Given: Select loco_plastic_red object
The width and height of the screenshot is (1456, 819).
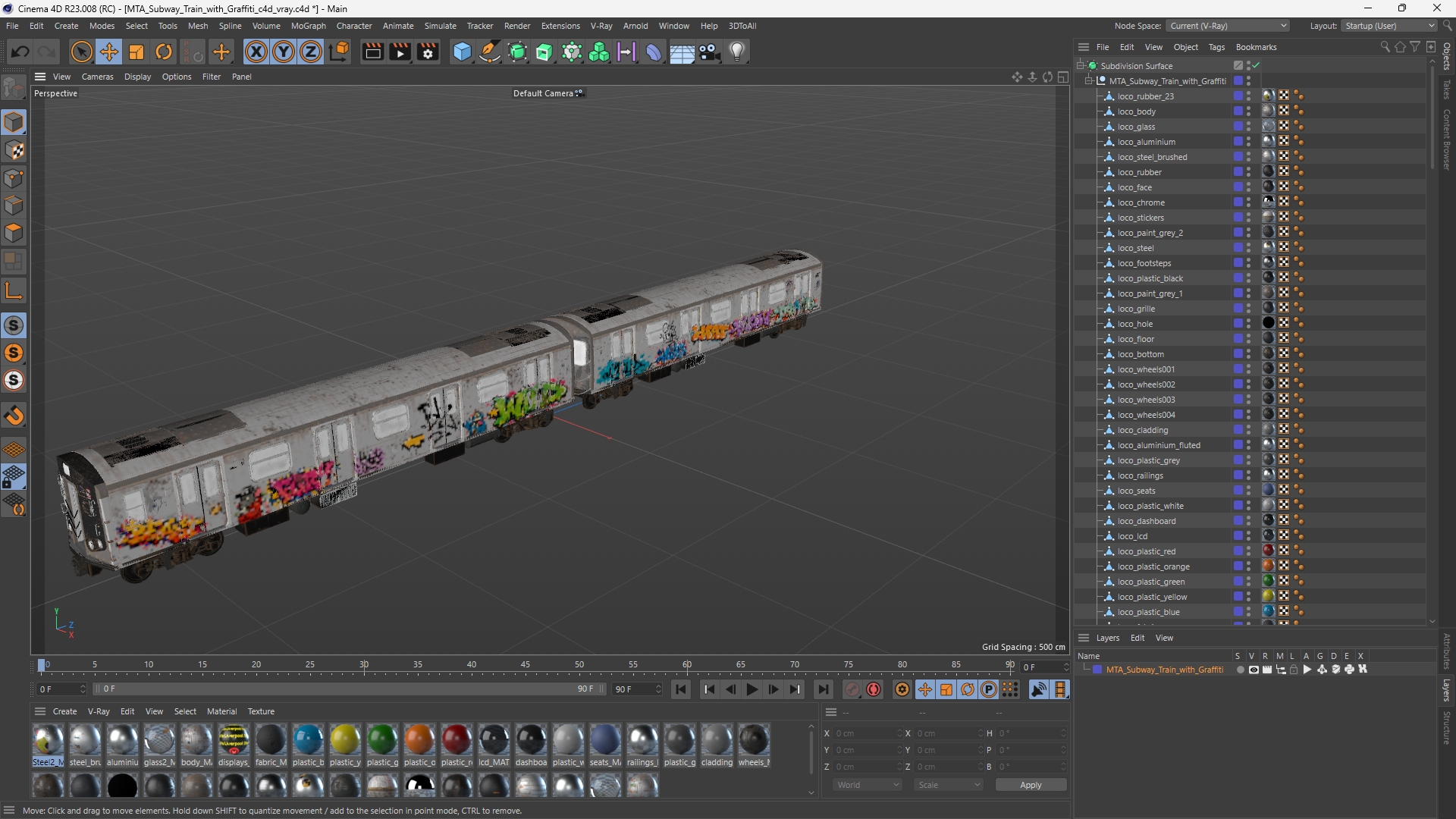Looking at the screenshot, I should [x=1146, y=551].
